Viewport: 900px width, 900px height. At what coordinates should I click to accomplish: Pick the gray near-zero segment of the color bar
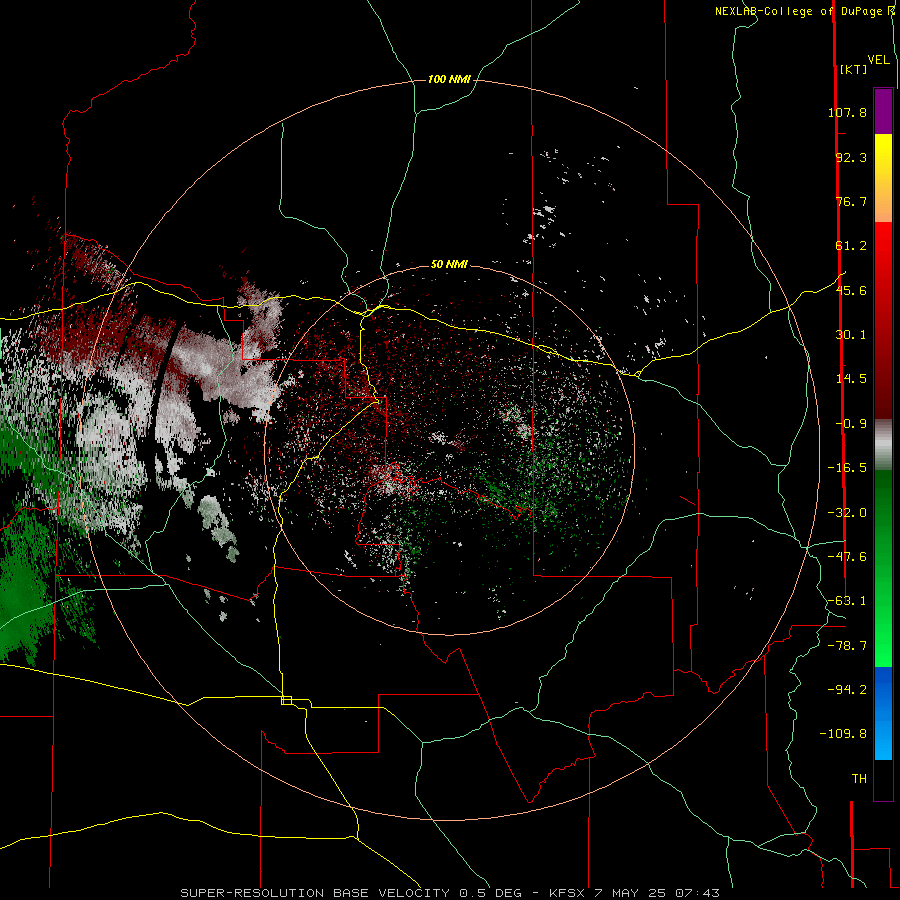[x=883, y=444]
